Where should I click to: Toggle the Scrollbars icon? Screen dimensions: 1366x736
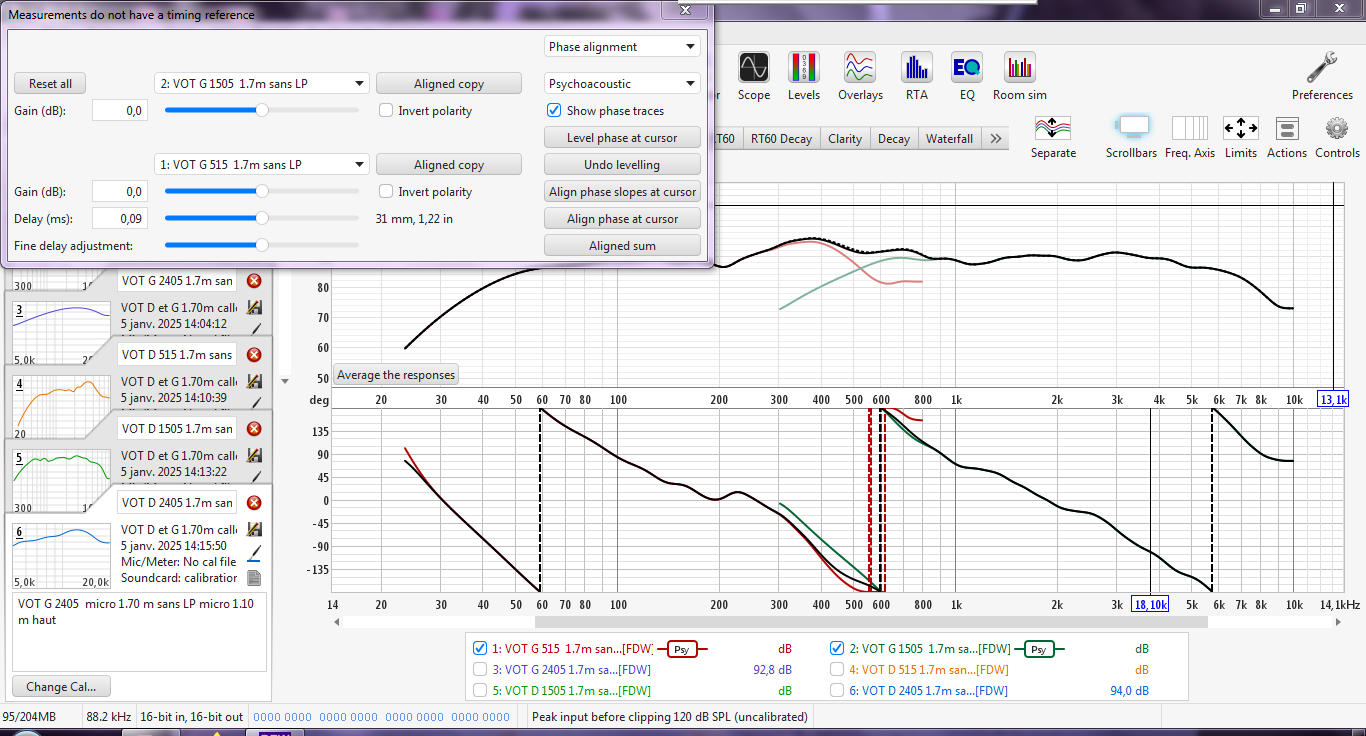(x=1133, y=128)
